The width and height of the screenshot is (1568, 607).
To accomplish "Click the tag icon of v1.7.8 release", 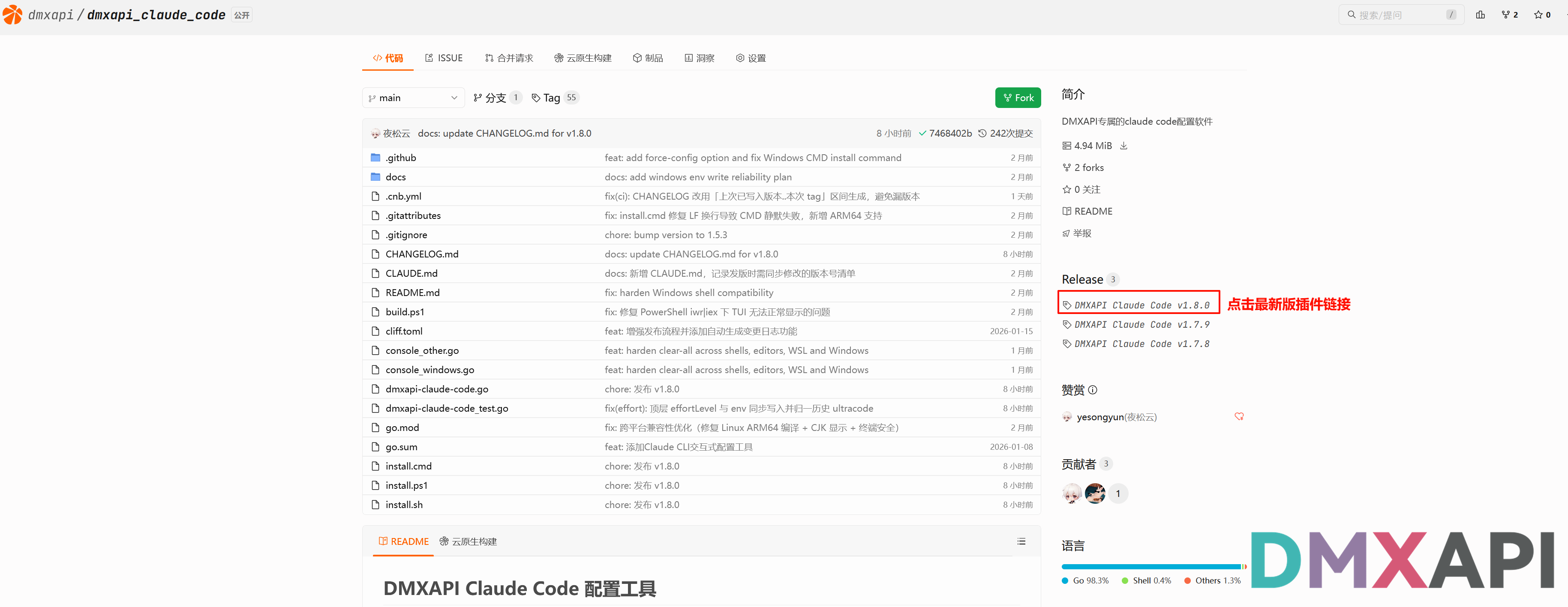I will 1066,344.
